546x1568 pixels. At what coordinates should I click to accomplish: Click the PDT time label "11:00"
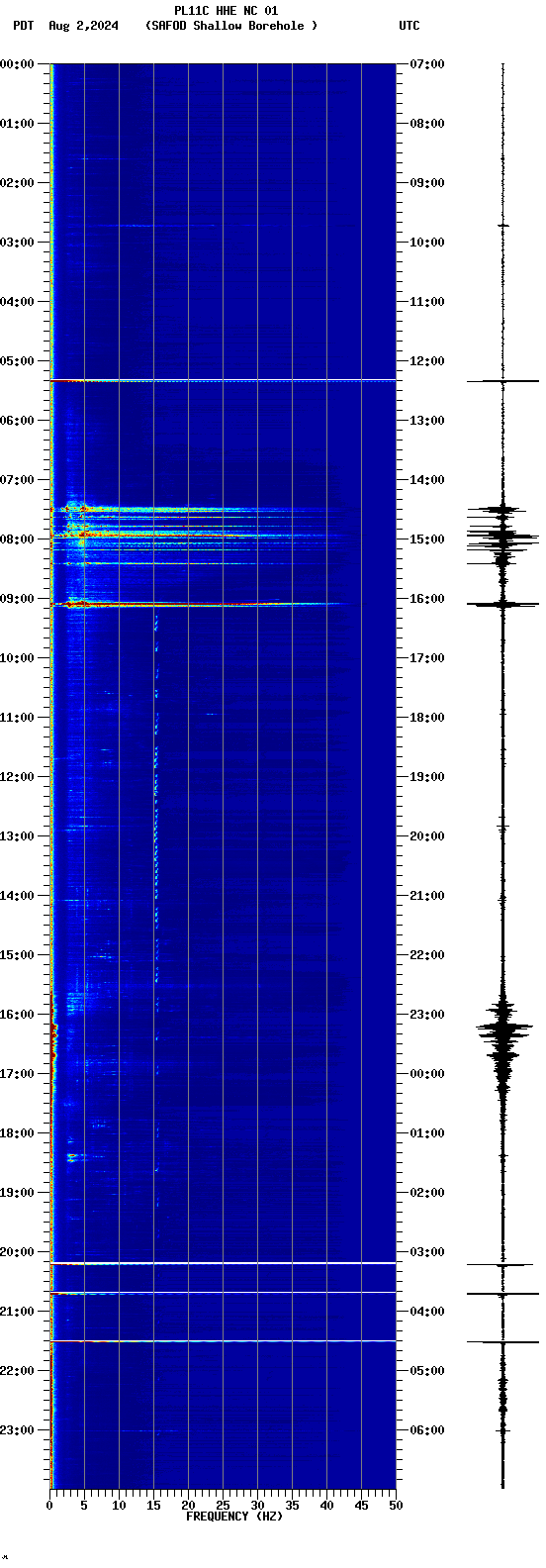coord(17,718)
